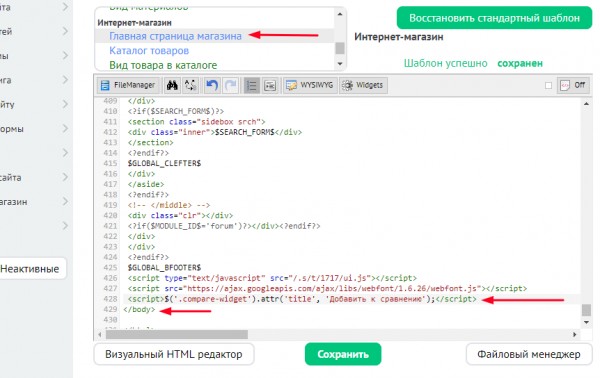Save the template with Сохранить

(343, 354)
